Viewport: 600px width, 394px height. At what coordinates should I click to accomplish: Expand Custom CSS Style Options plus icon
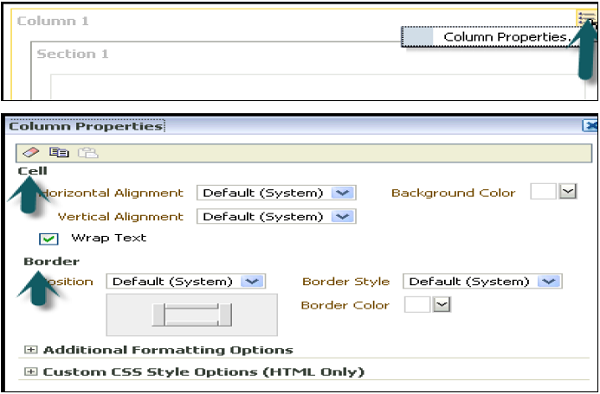(31, 371)
